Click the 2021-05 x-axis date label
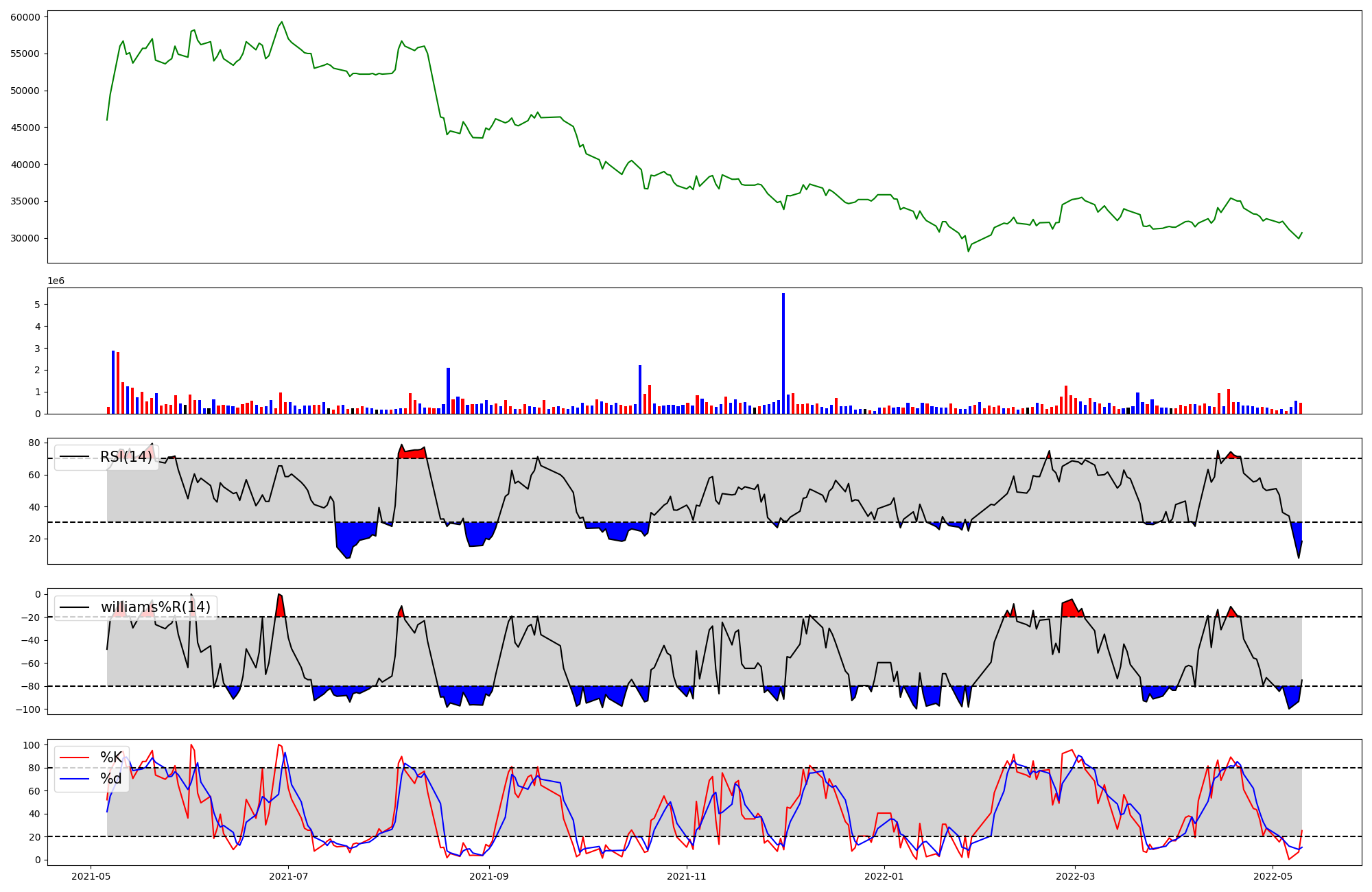This screenshot has height=892, width=1372. click(91, 876)
